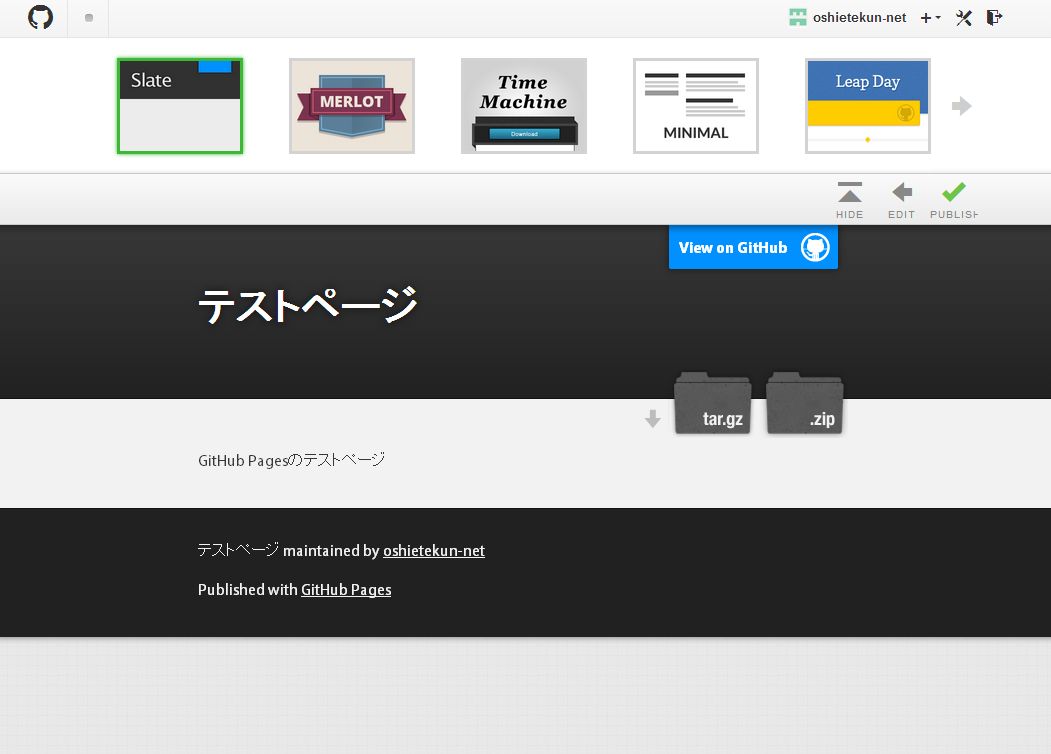Hide the theme chooser panel
Screen dimensions: 1051x754
[849, 200]
